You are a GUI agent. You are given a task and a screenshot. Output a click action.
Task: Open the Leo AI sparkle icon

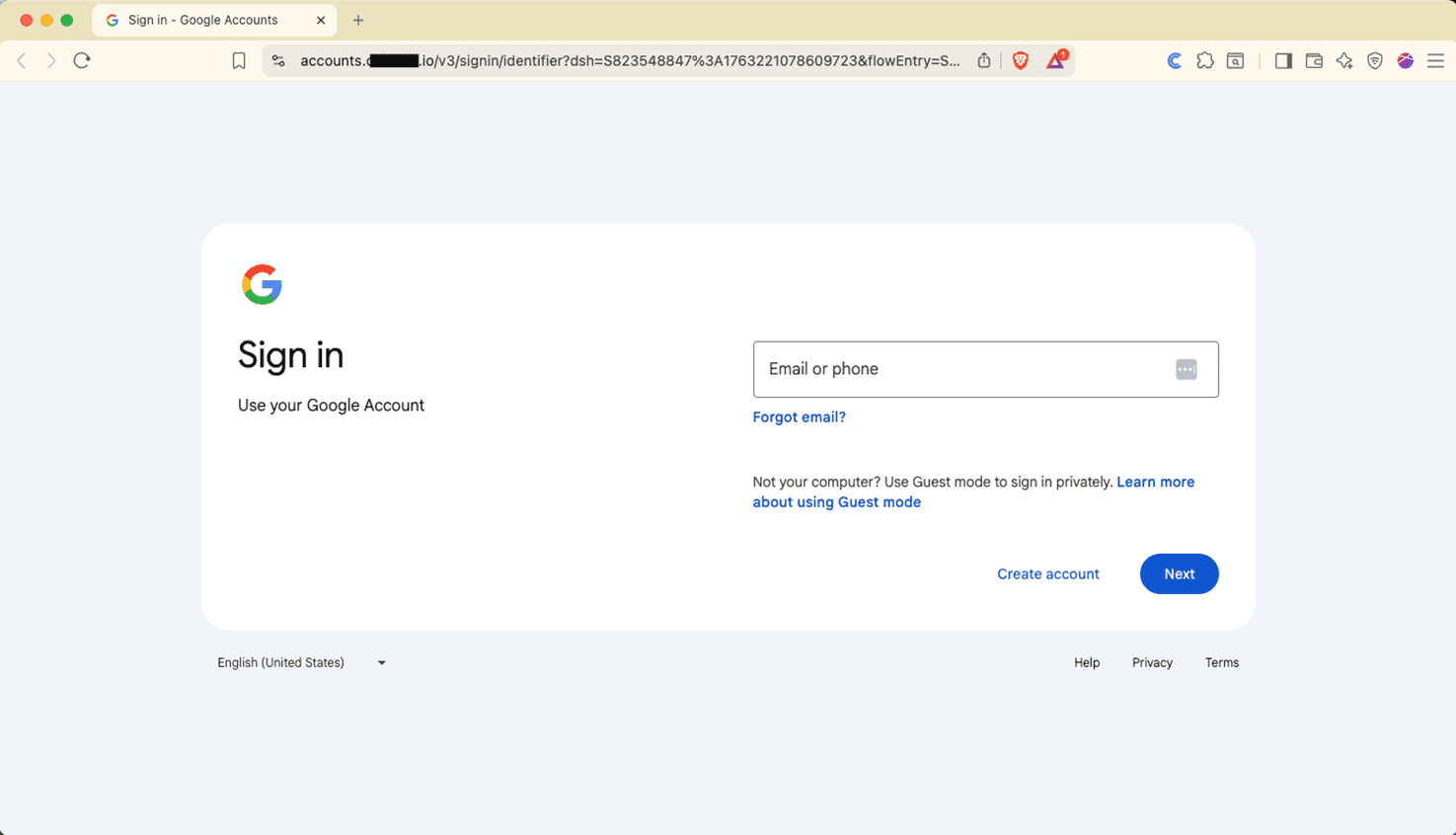coord(1344,61)
